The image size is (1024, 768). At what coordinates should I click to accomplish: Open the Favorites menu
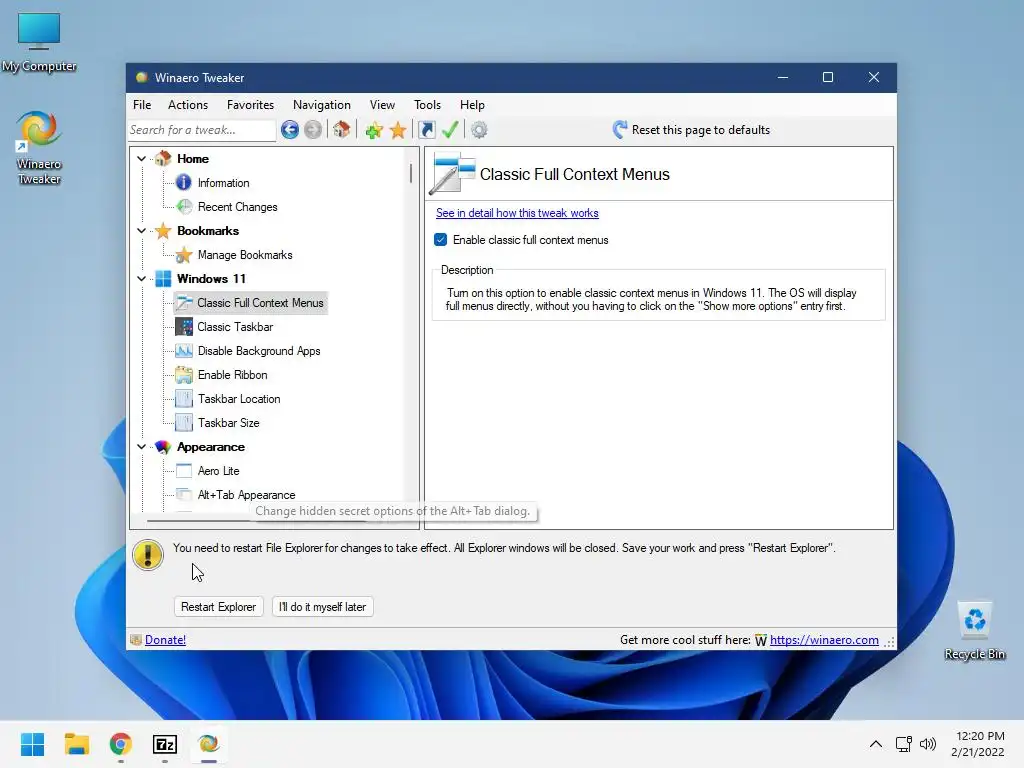tap(250, 104)
